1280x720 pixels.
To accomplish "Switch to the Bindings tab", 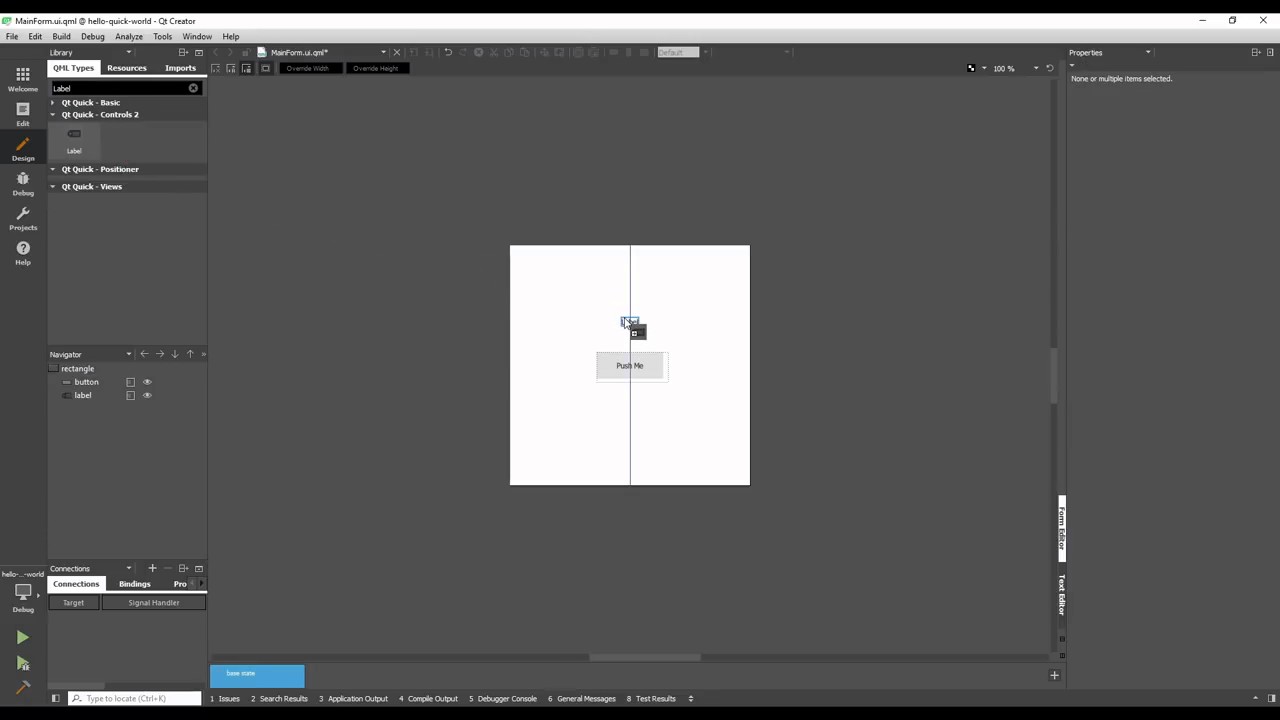I will pos(135,584).
